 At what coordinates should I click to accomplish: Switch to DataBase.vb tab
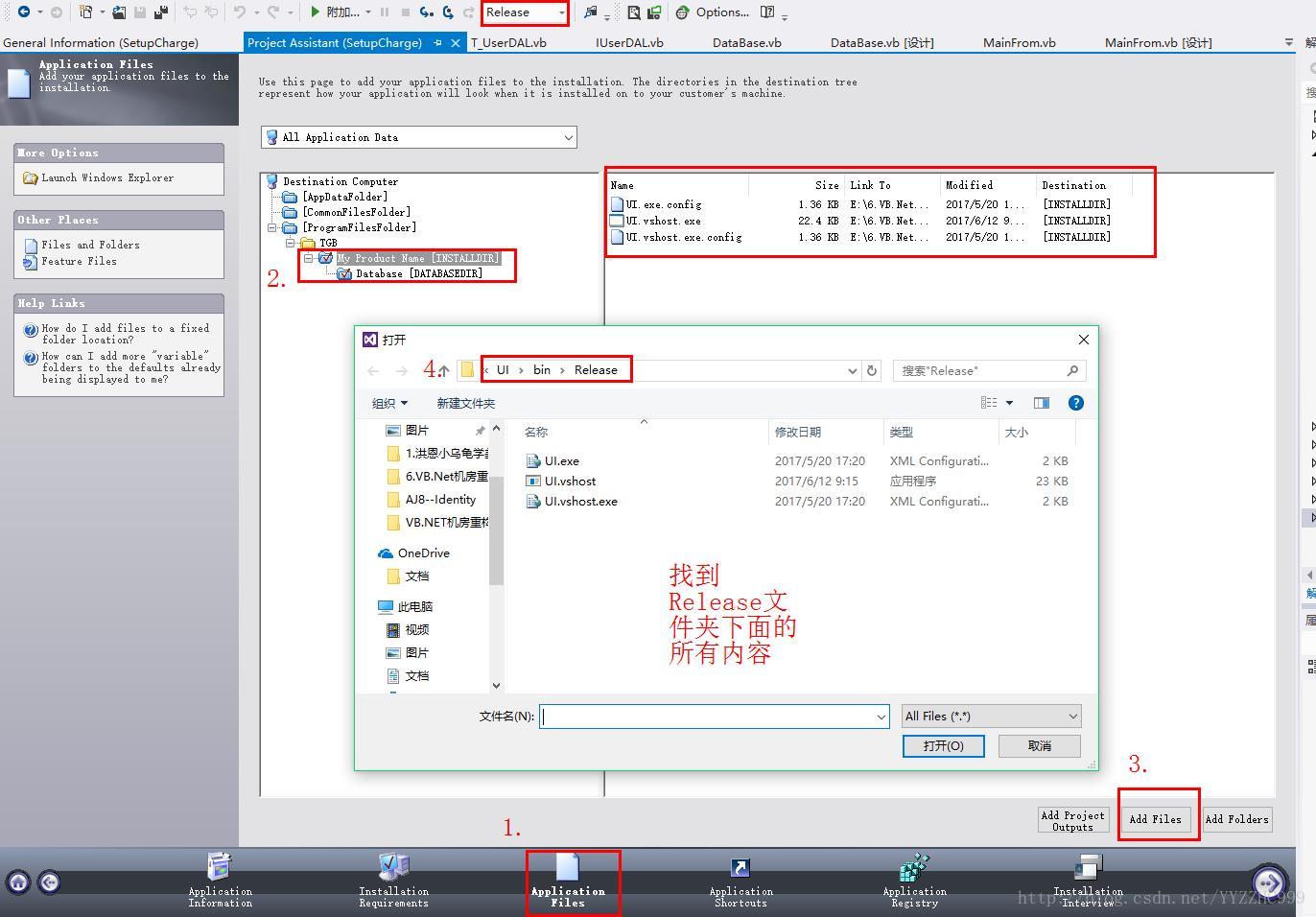coord(746,42)
